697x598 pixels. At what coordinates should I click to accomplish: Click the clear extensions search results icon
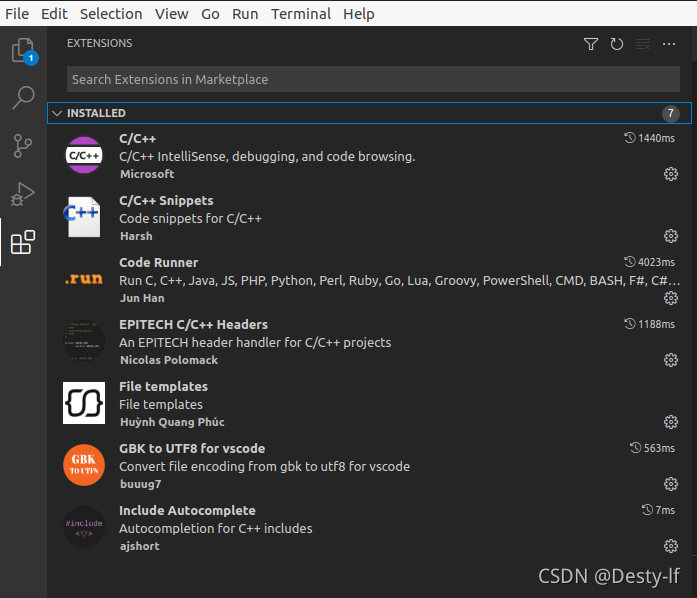pyautogui.click(x=643, y=44)
